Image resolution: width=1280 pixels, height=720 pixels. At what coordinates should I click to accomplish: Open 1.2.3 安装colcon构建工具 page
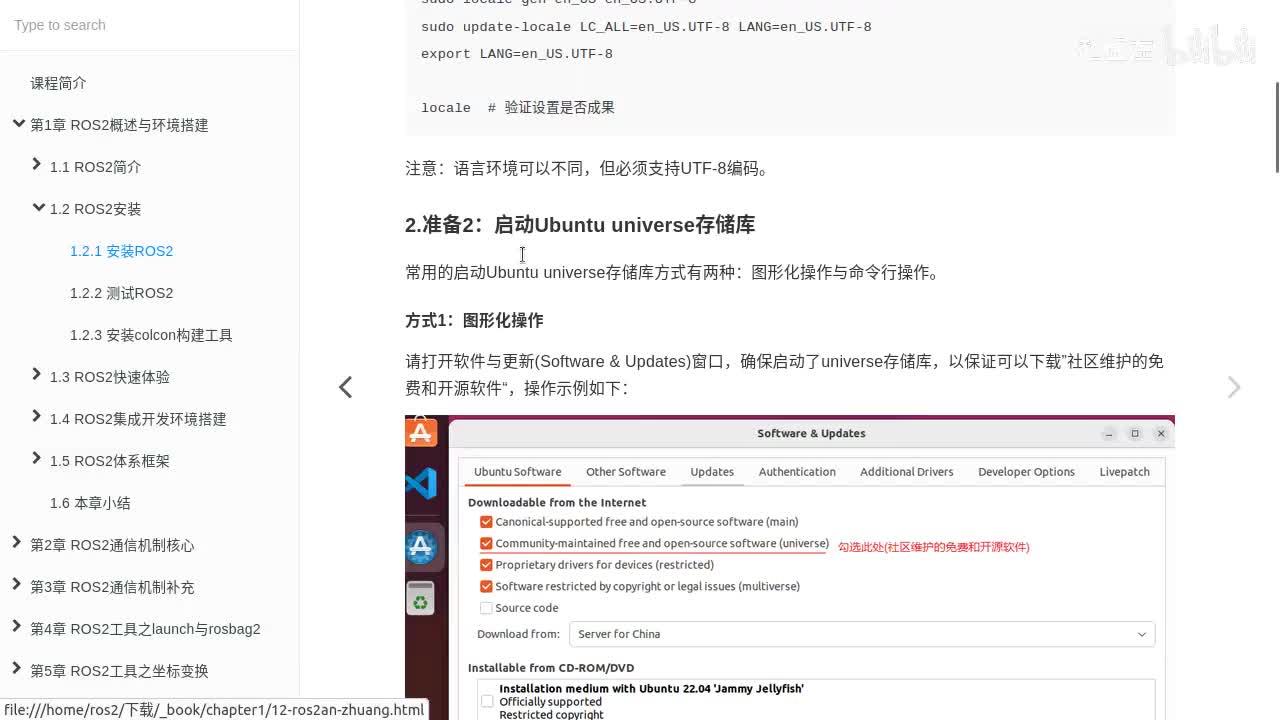coord(151,335)
